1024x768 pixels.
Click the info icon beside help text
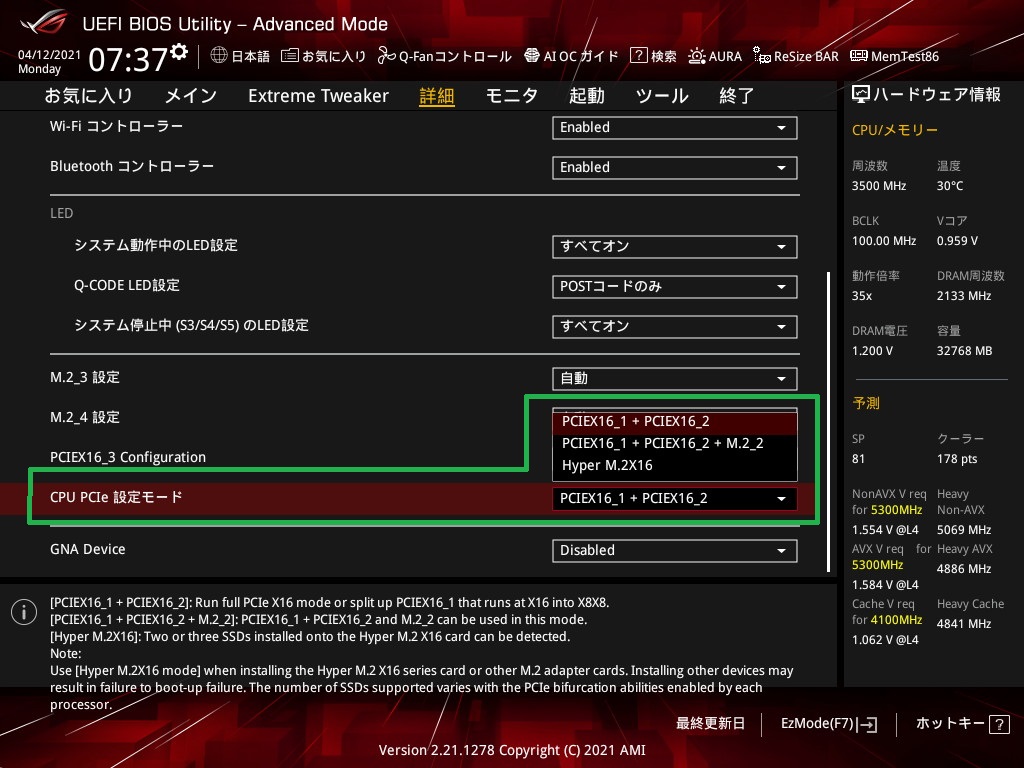point(24,612)
